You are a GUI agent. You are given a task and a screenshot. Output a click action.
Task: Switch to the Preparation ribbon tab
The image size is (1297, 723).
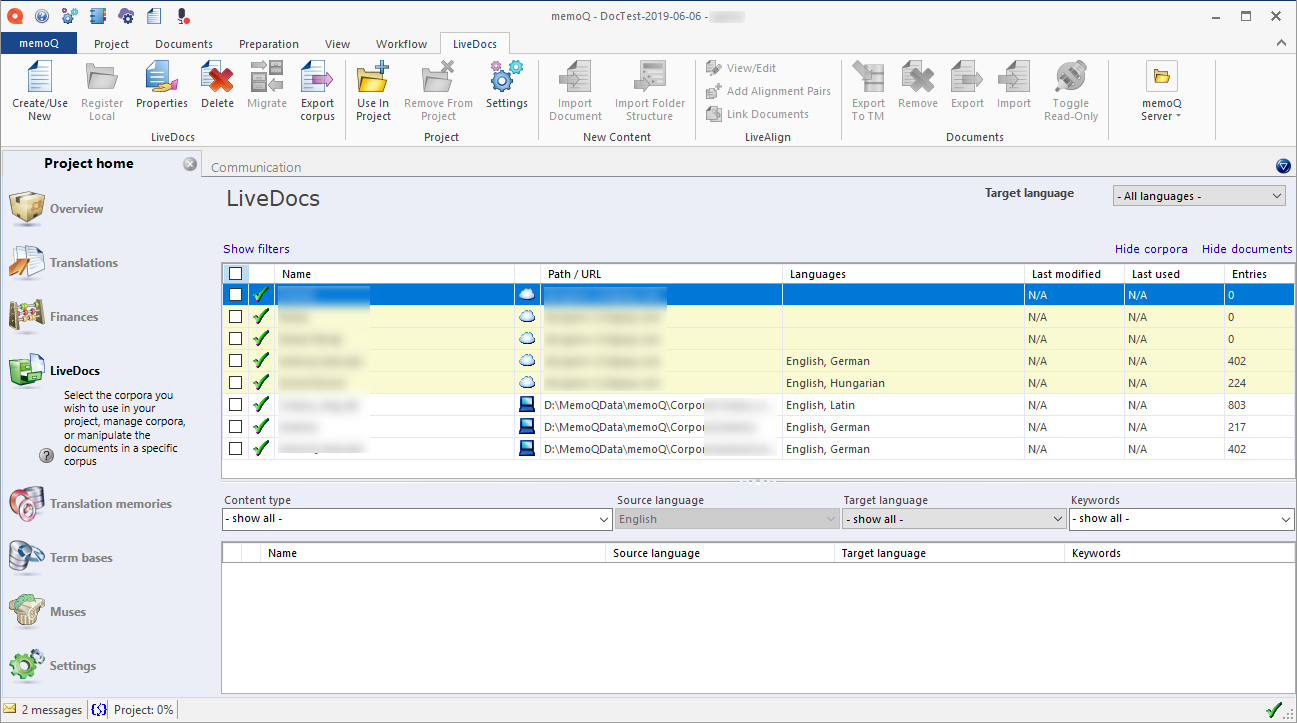coord(268,44)
